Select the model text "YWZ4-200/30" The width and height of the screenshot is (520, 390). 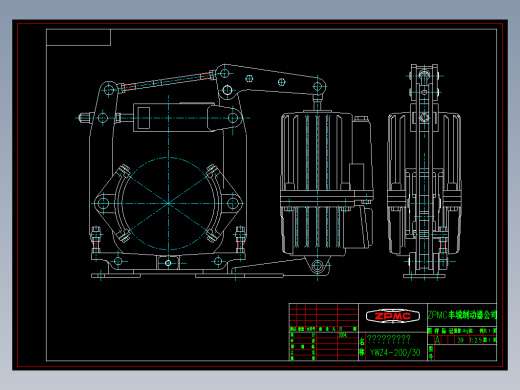pos(395,352)
